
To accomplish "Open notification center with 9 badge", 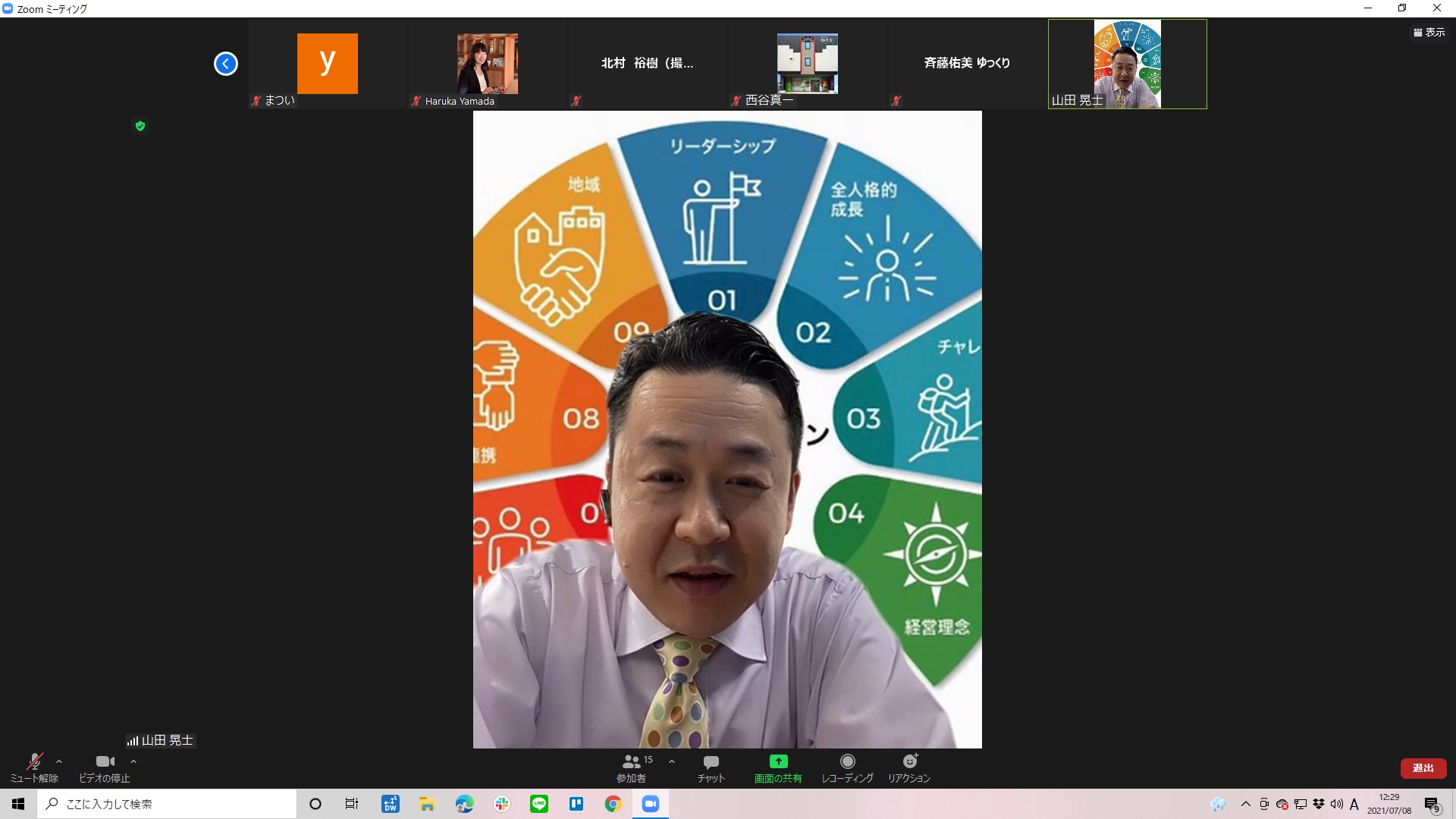I will [1432, 805].
